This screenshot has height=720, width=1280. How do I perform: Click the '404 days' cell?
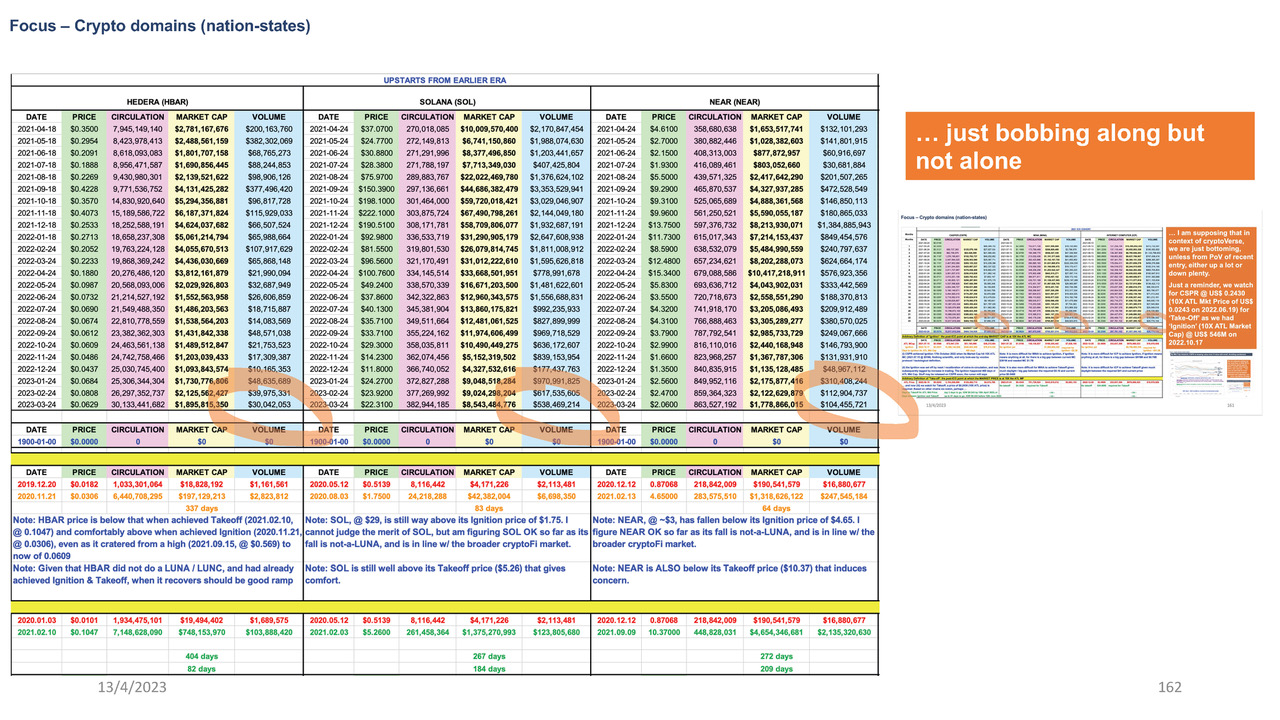pyautogui.click(x=201, y=657)
